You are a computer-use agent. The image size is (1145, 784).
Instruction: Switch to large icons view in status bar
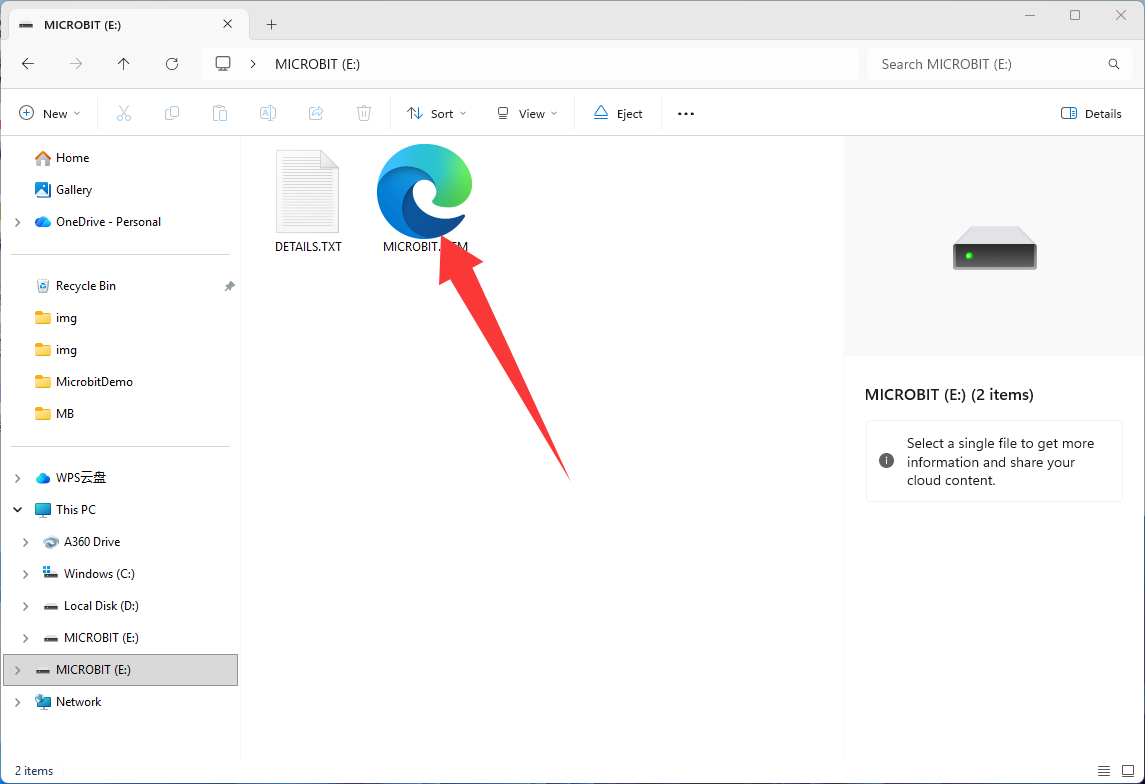pos(1127,771)
